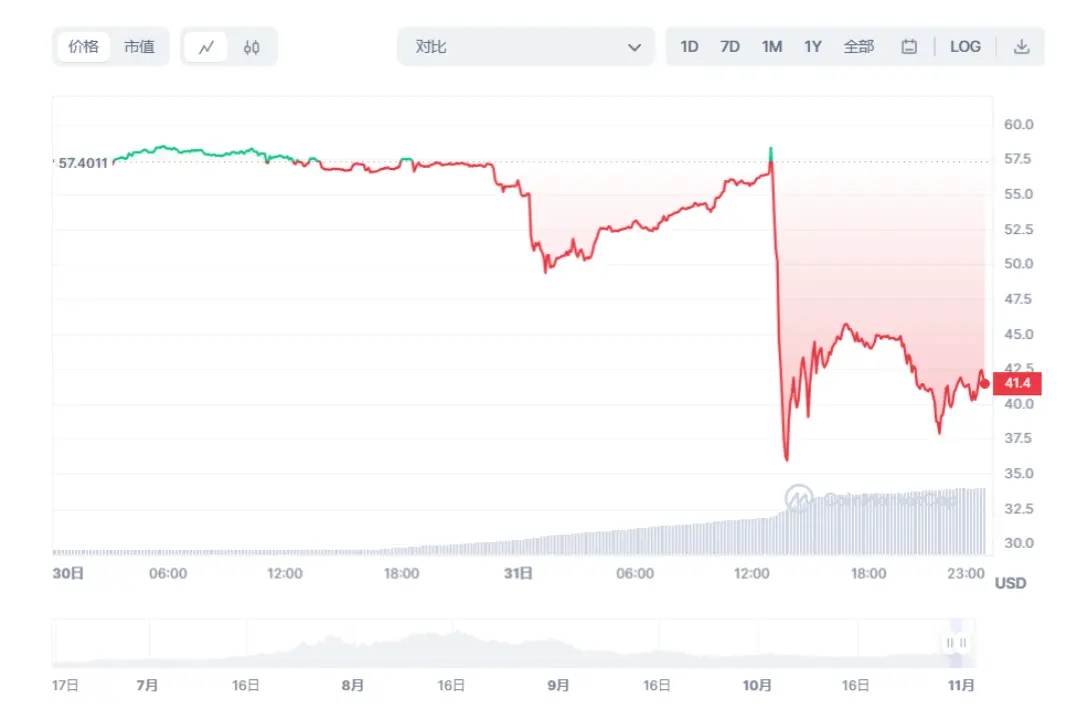Switch to candlestick chart icon
This screenshot has height=720, width=1077.
click(x=252, y=47)
